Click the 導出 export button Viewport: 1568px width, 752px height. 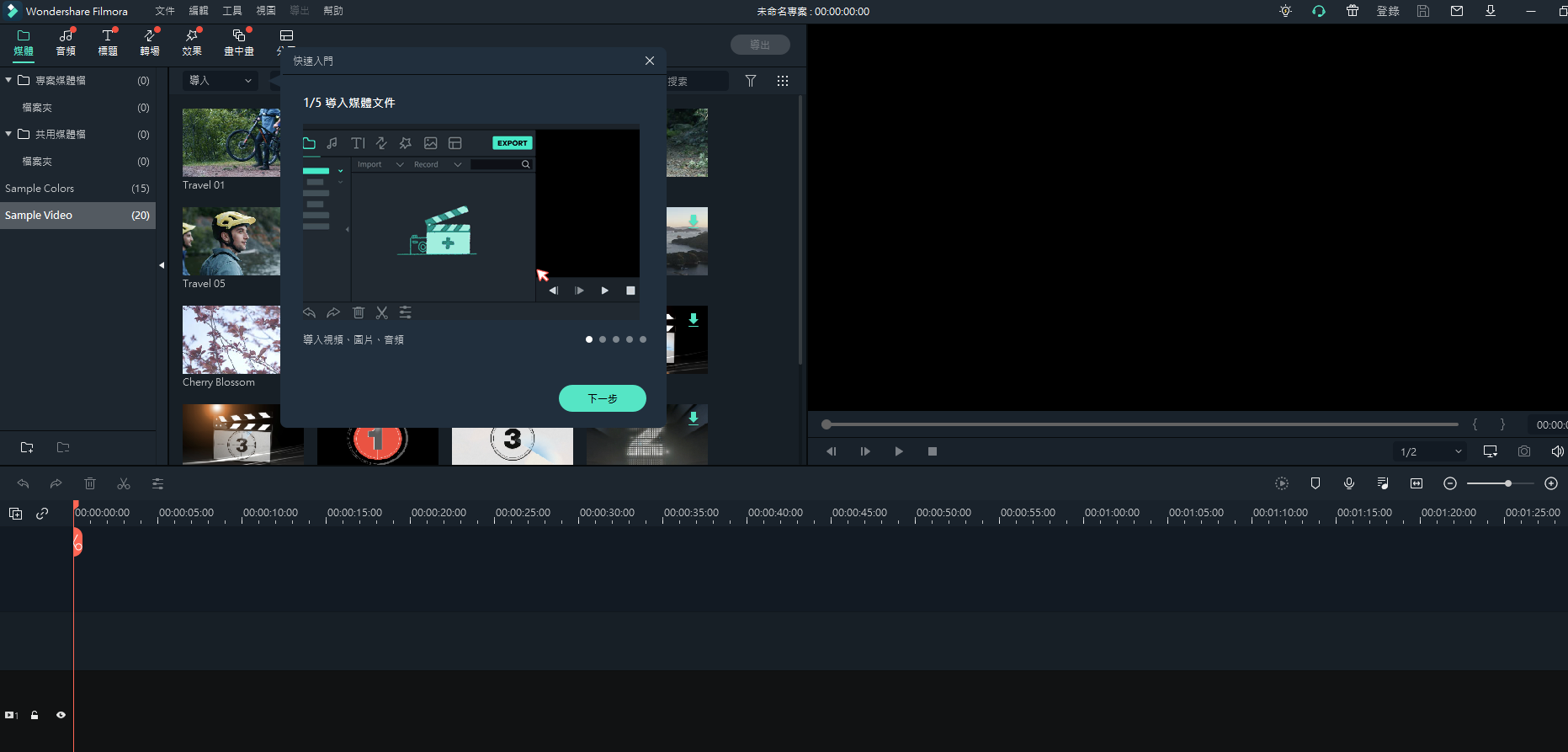(x=760, y=45)
